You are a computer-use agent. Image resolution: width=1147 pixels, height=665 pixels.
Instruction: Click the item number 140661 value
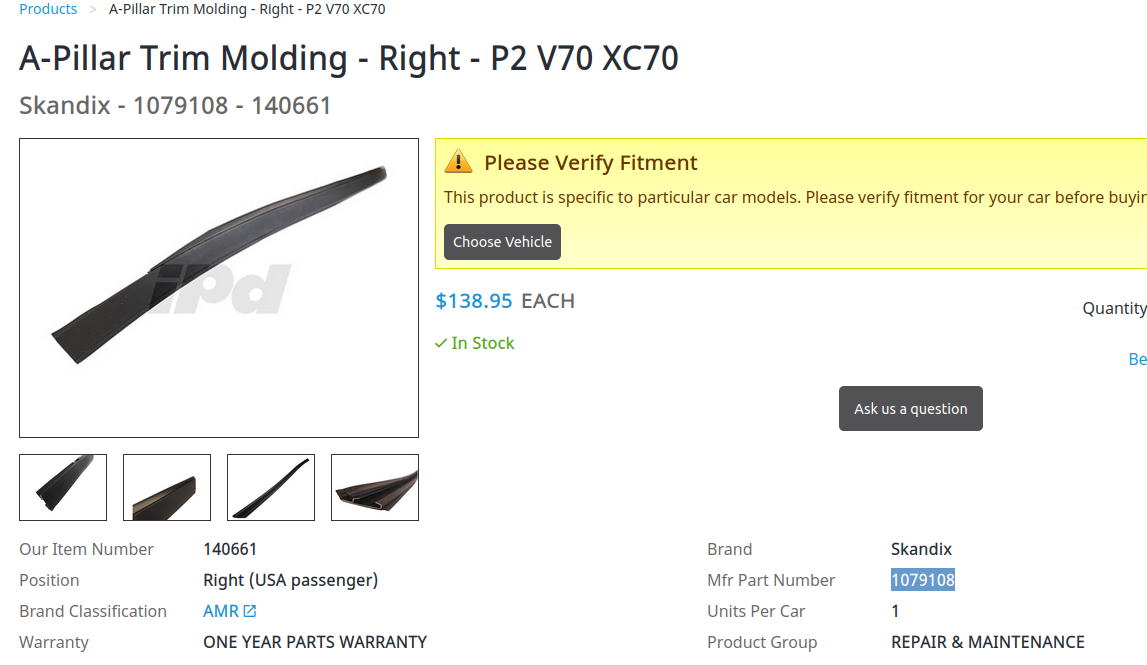coord(230,549)
